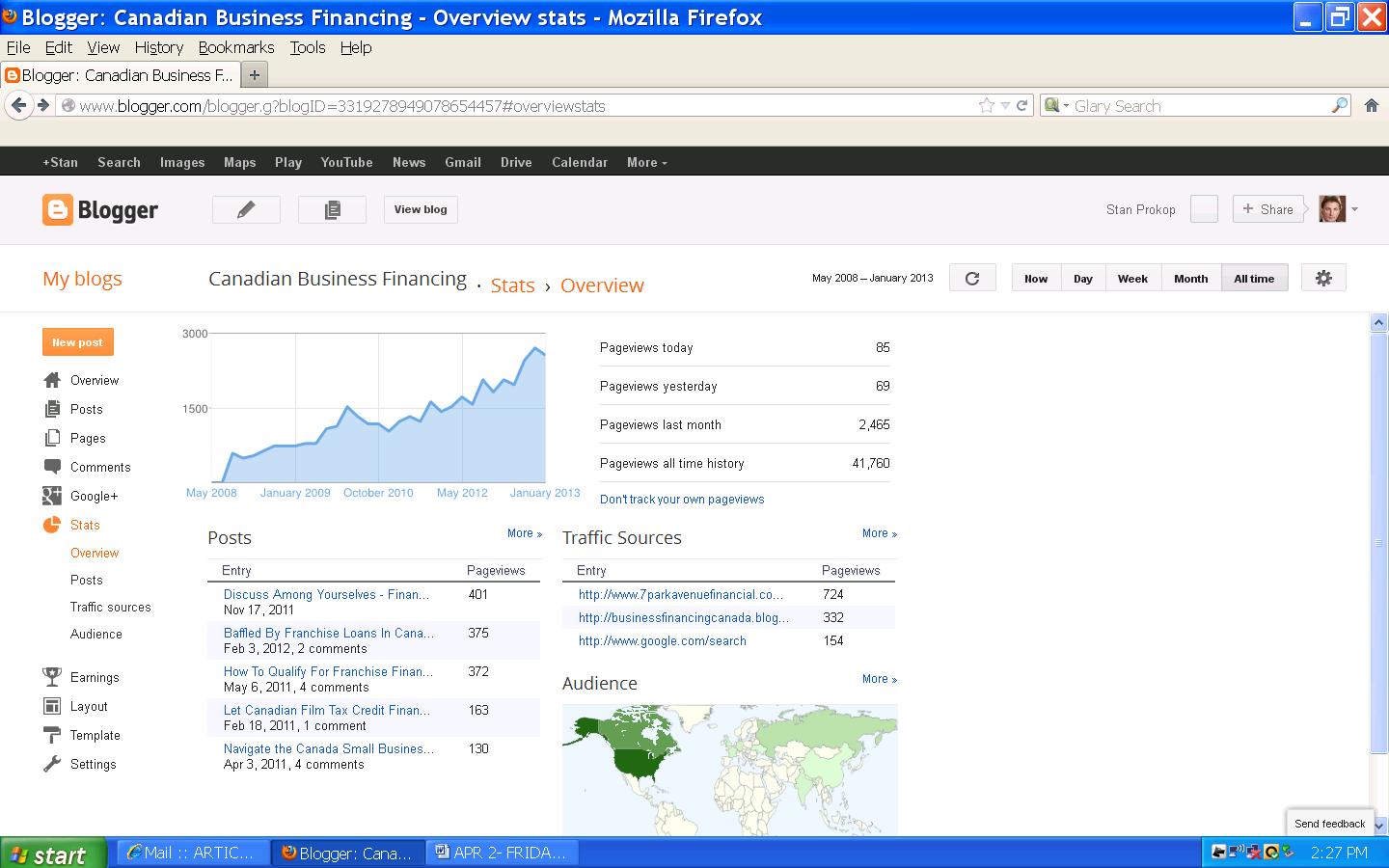Open More link beside Posts section
This screenshot has height=868, width=1389.
click(x=525, y=533)
